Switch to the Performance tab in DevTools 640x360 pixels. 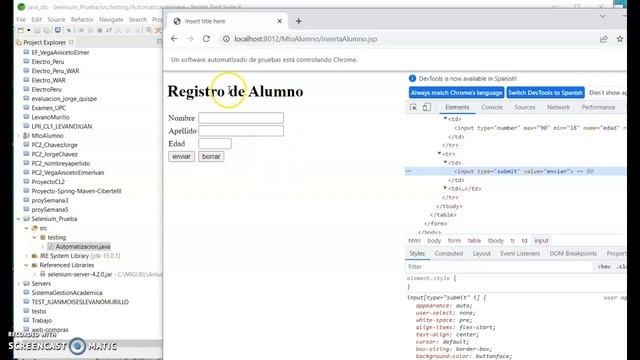(598, 107)
